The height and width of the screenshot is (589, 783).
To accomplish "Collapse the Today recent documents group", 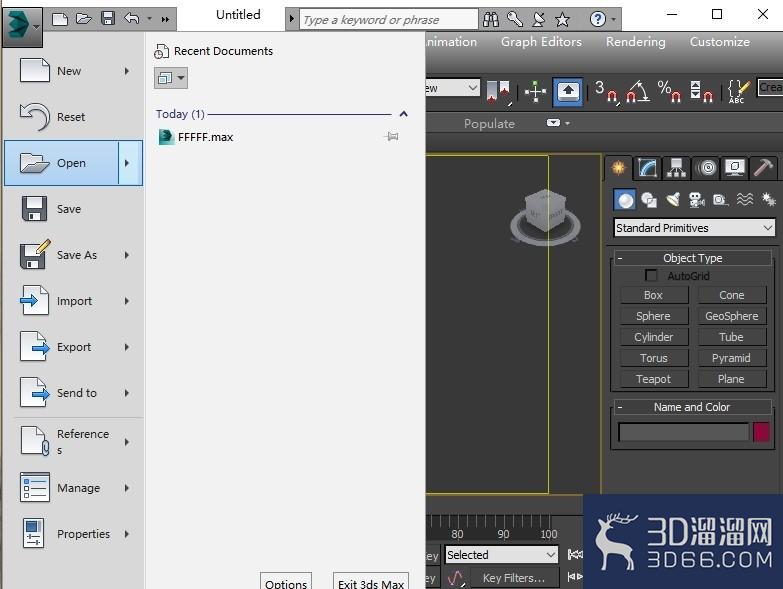I will point(403,114).
